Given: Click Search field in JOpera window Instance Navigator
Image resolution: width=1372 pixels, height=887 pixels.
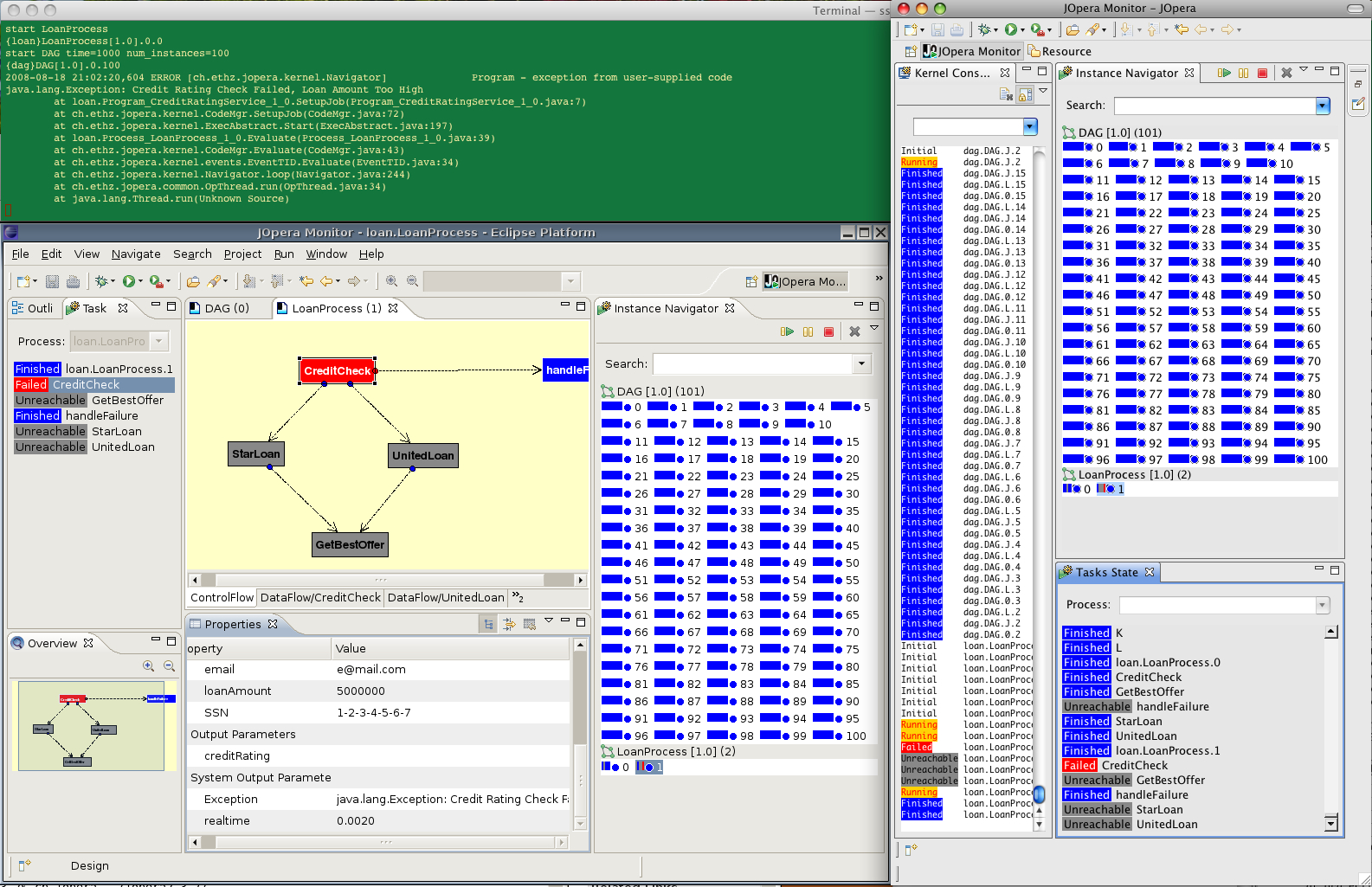Looking at the screenshot, I should point(1214,106).
